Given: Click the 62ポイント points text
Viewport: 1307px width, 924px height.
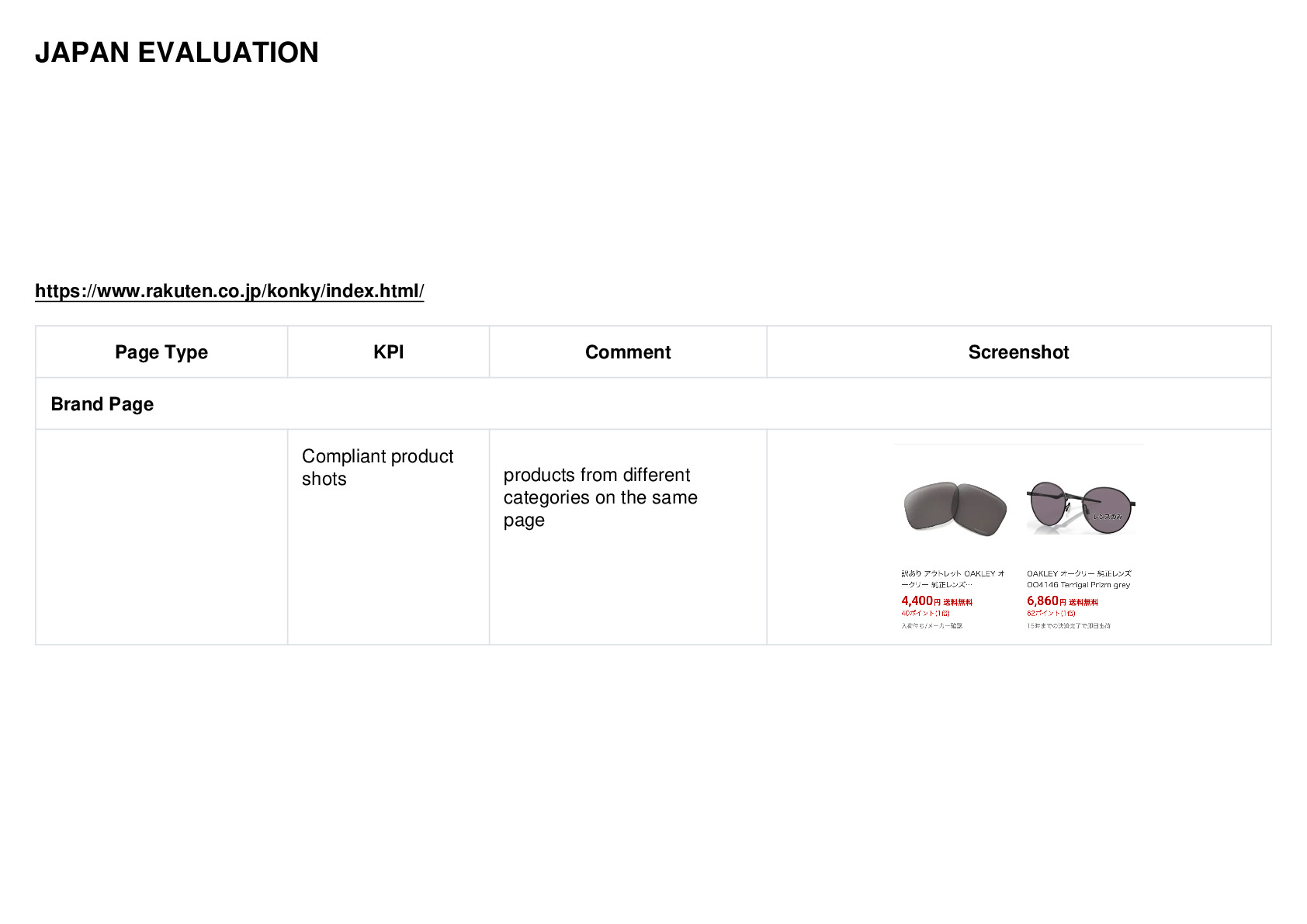Looking at the screenshot, I should [x=1051, y=613].
